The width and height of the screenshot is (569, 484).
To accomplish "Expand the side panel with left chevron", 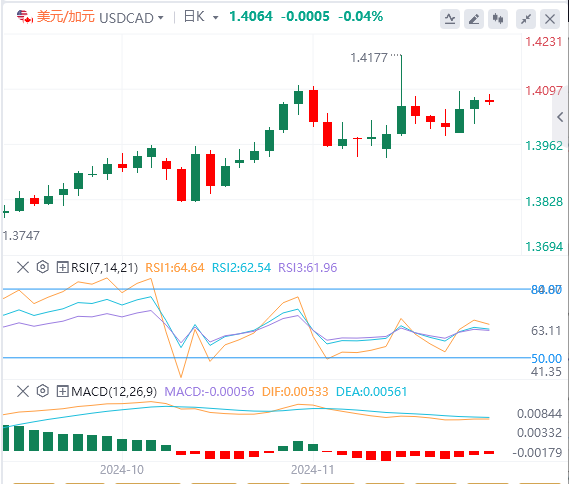I will tap(560, 117).
